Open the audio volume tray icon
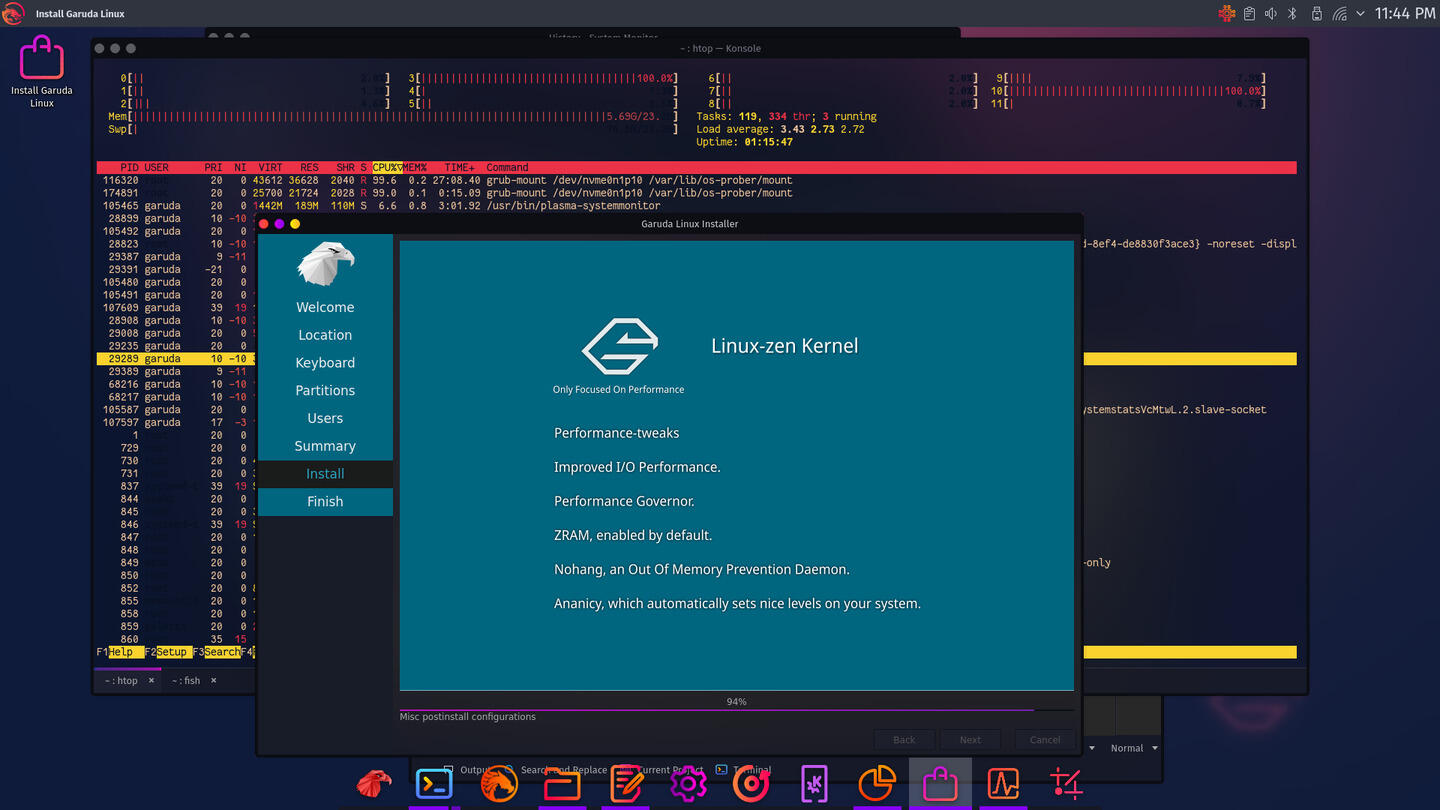The image size is (1440, 810). click(x=1271, y=14)
